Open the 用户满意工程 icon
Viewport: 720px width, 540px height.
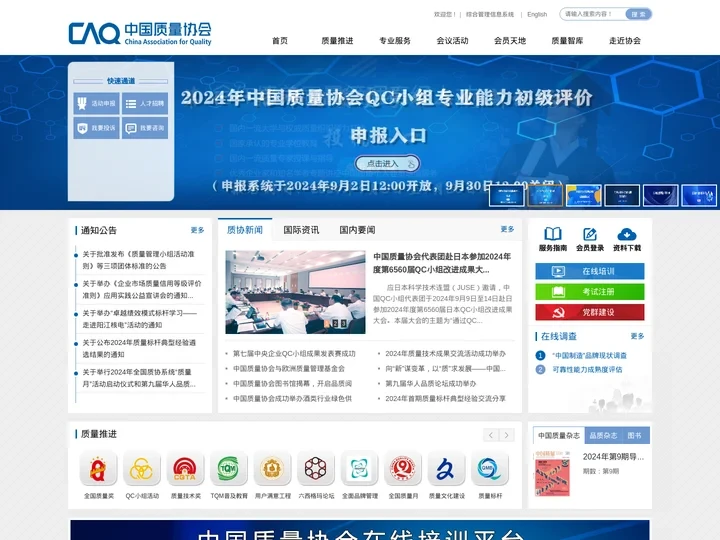(x=272, y=469)
